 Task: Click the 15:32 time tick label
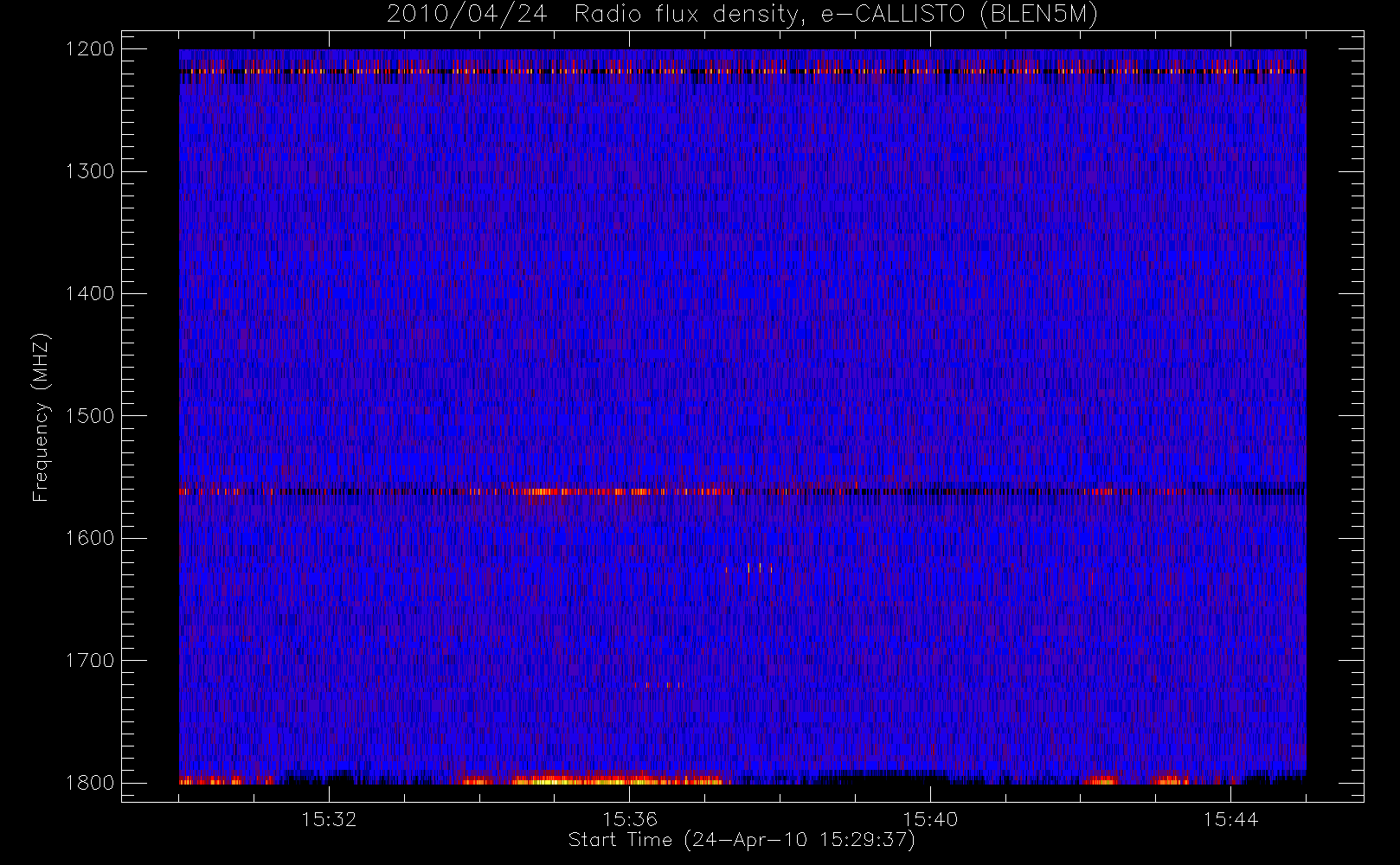coord(329,818)
